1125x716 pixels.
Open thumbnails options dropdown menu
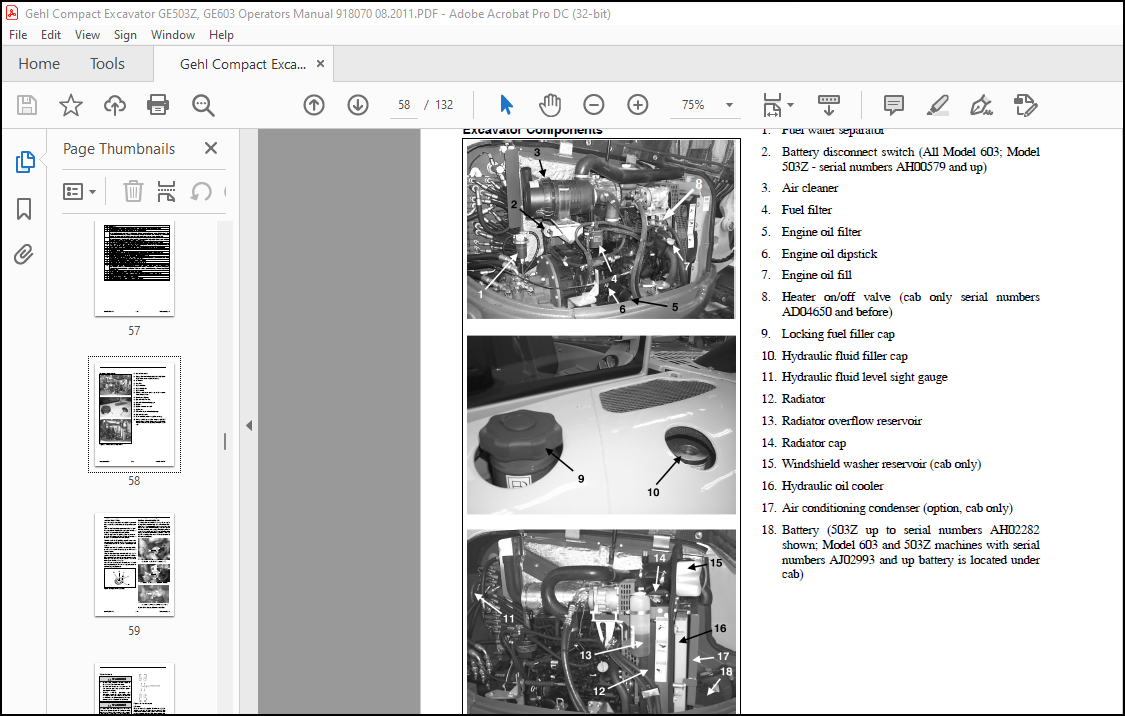coord(80,192)
